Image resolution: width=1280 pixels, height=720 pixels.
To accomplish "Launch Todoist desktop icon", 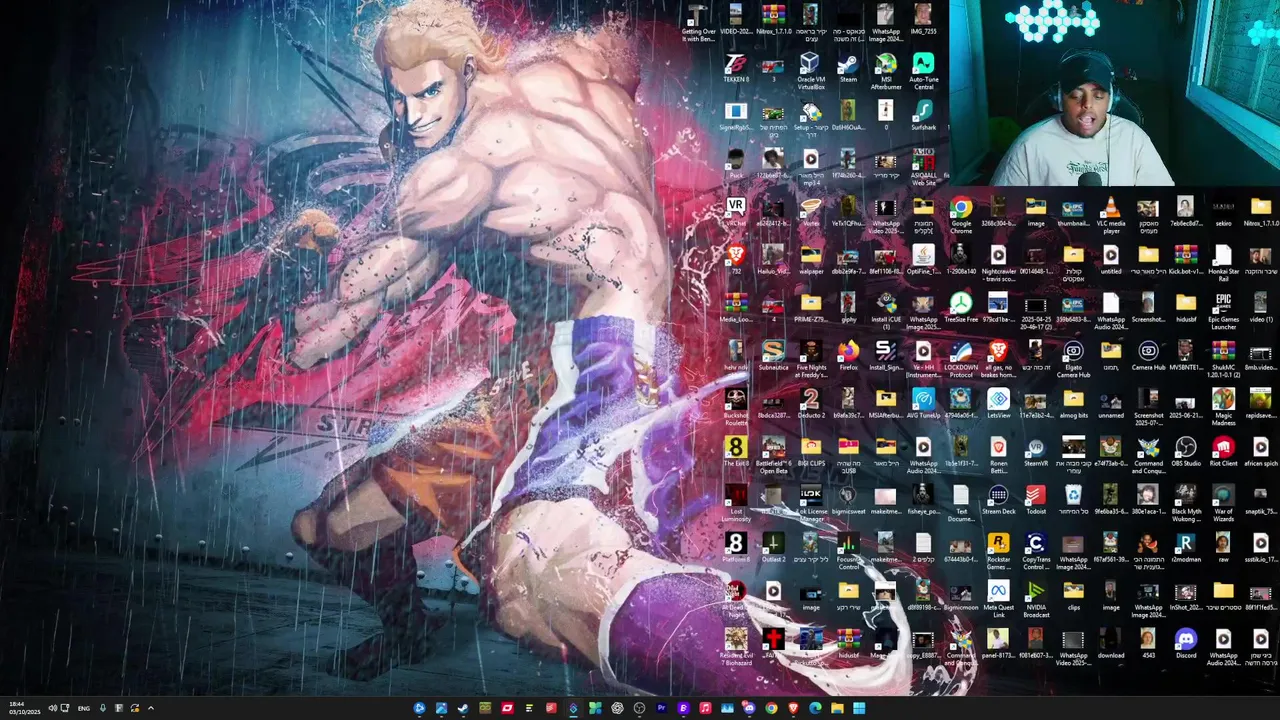I will (1036, 500).
